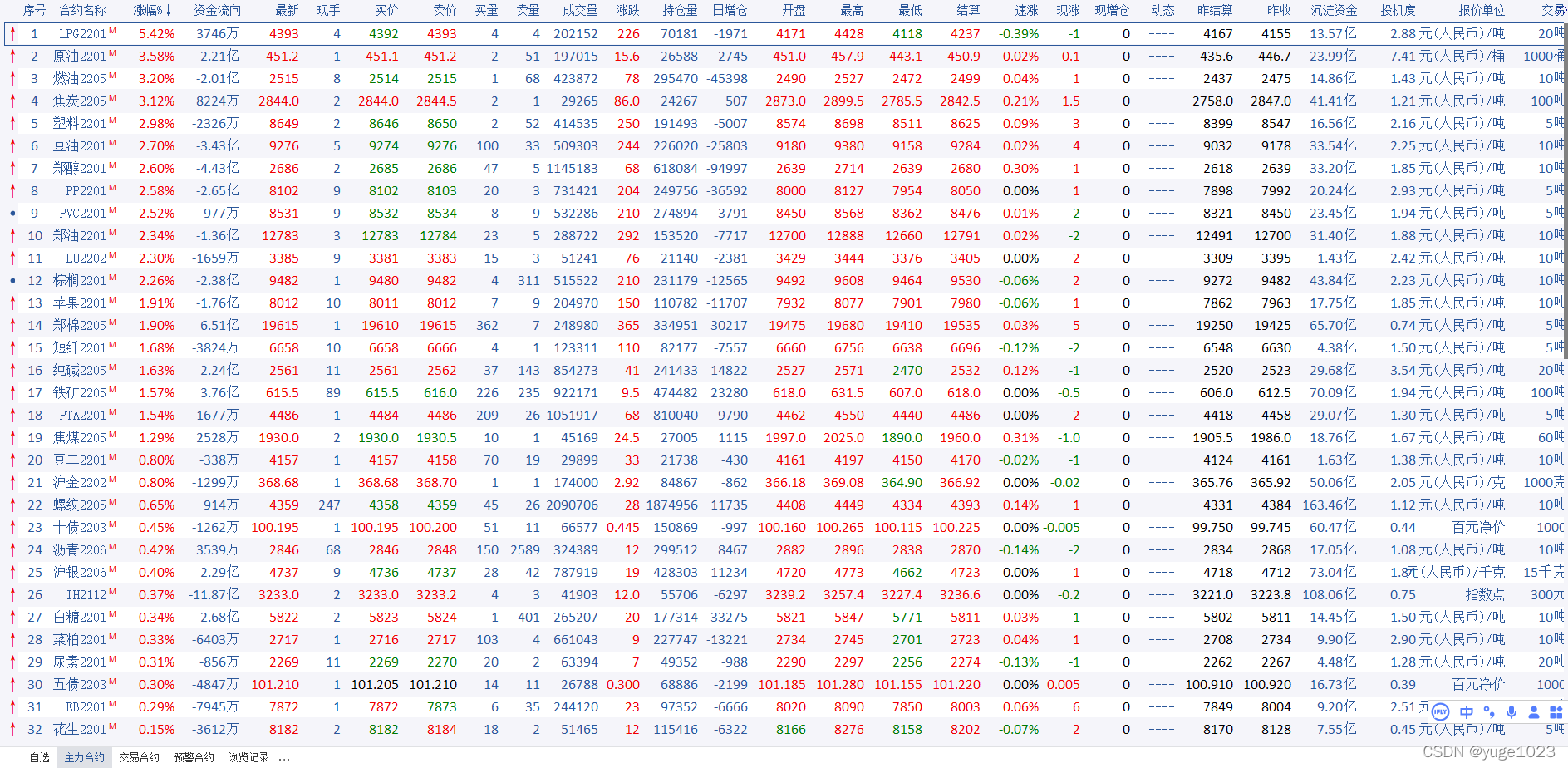Open iFLY toolbox grid icon

click(x=1556, y=712)
